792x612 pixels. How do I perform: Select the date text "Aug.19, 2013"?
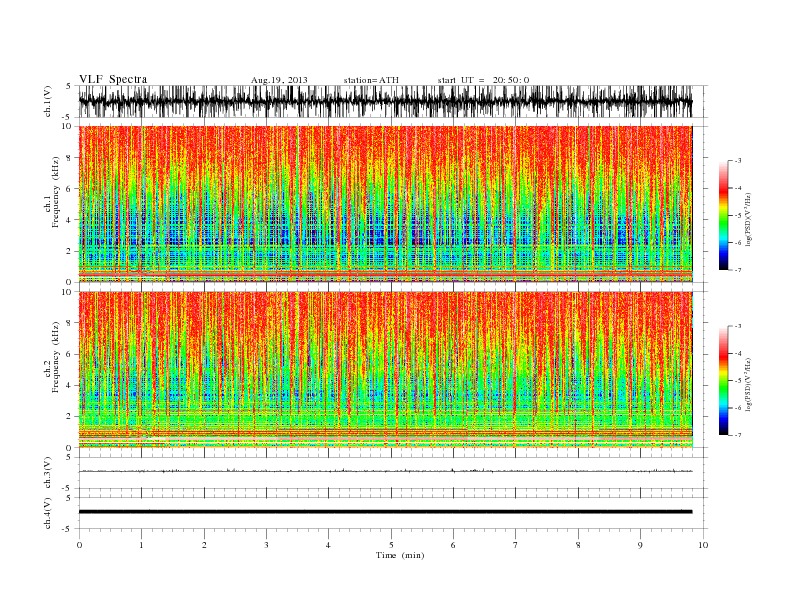point(279,80)
